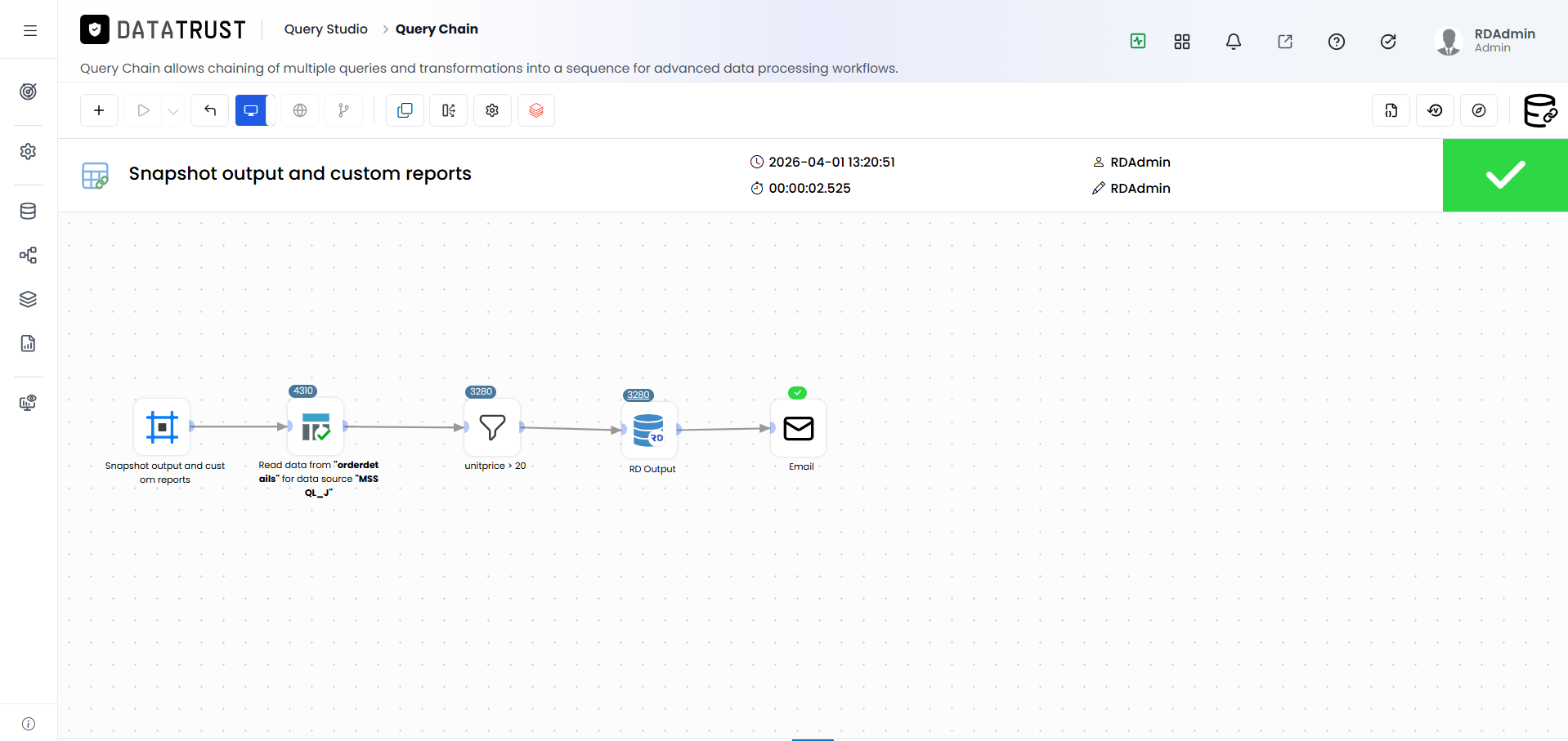Expand the run options dropdown arrow
Viewport: 1568px width, 741px height.
point(172,110)
